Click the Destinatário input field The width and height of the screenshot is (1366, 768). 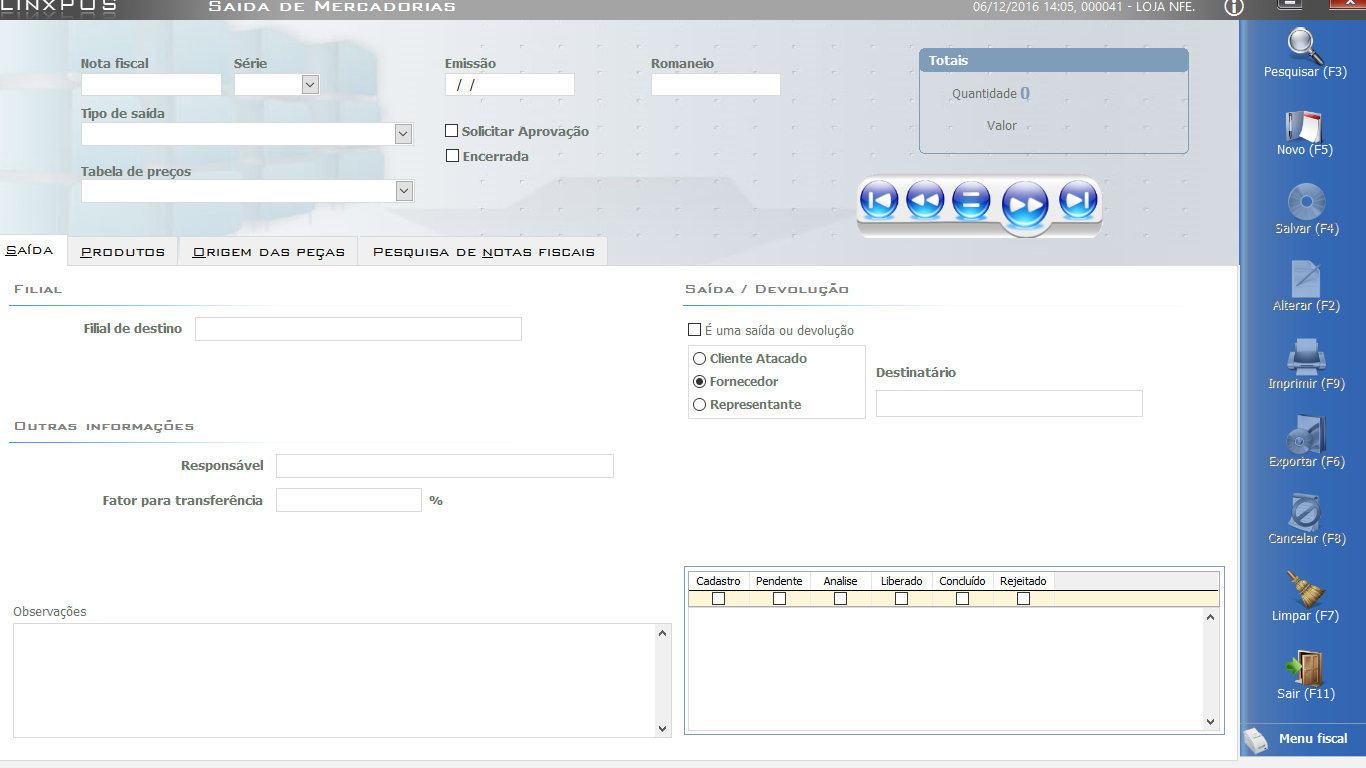pos(1009,403)
